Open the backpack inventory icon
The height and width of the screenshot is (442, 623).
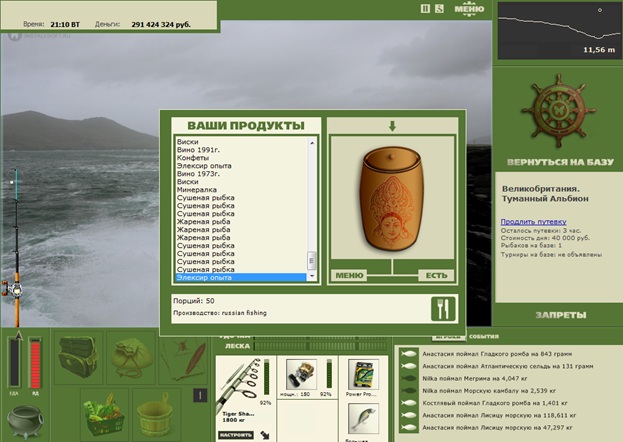[78, 357]
